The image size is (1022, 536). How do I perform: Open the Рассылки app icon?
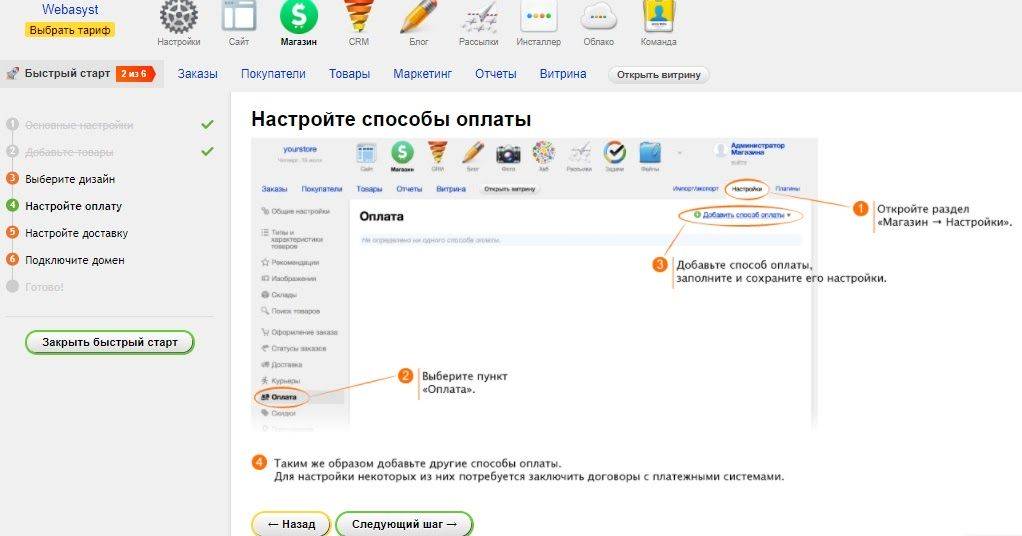coord(478,16)
